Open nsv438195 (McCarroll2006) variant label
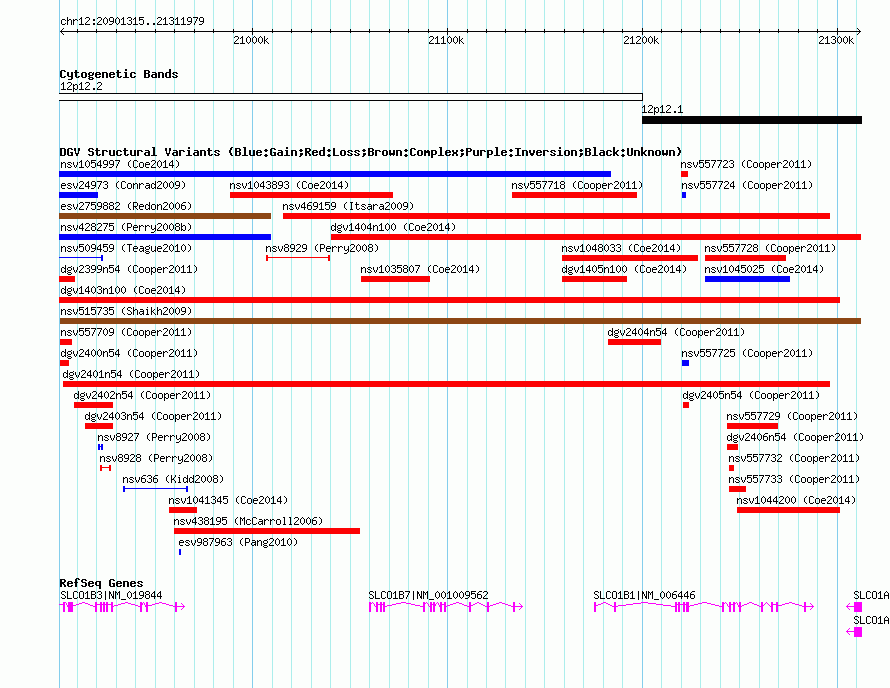890x688 pixels. click(x=248, y=521)
